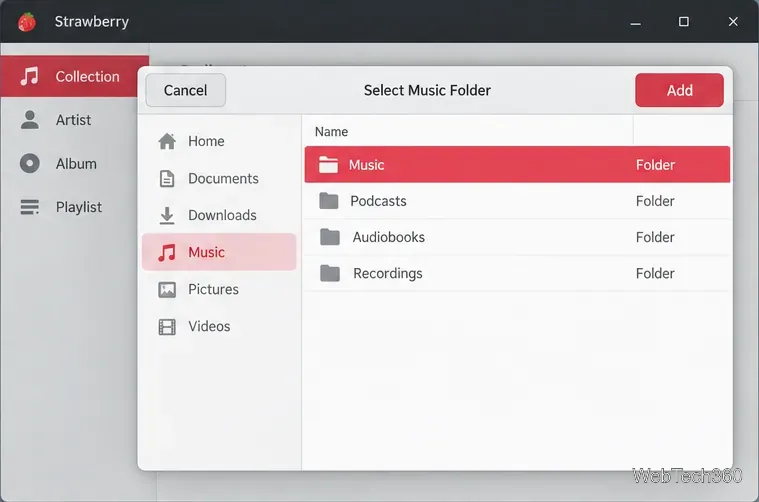Go to Home in the places list
This screenshot has width=759, height=502.
pyautogui.click(x=219, y=141)
